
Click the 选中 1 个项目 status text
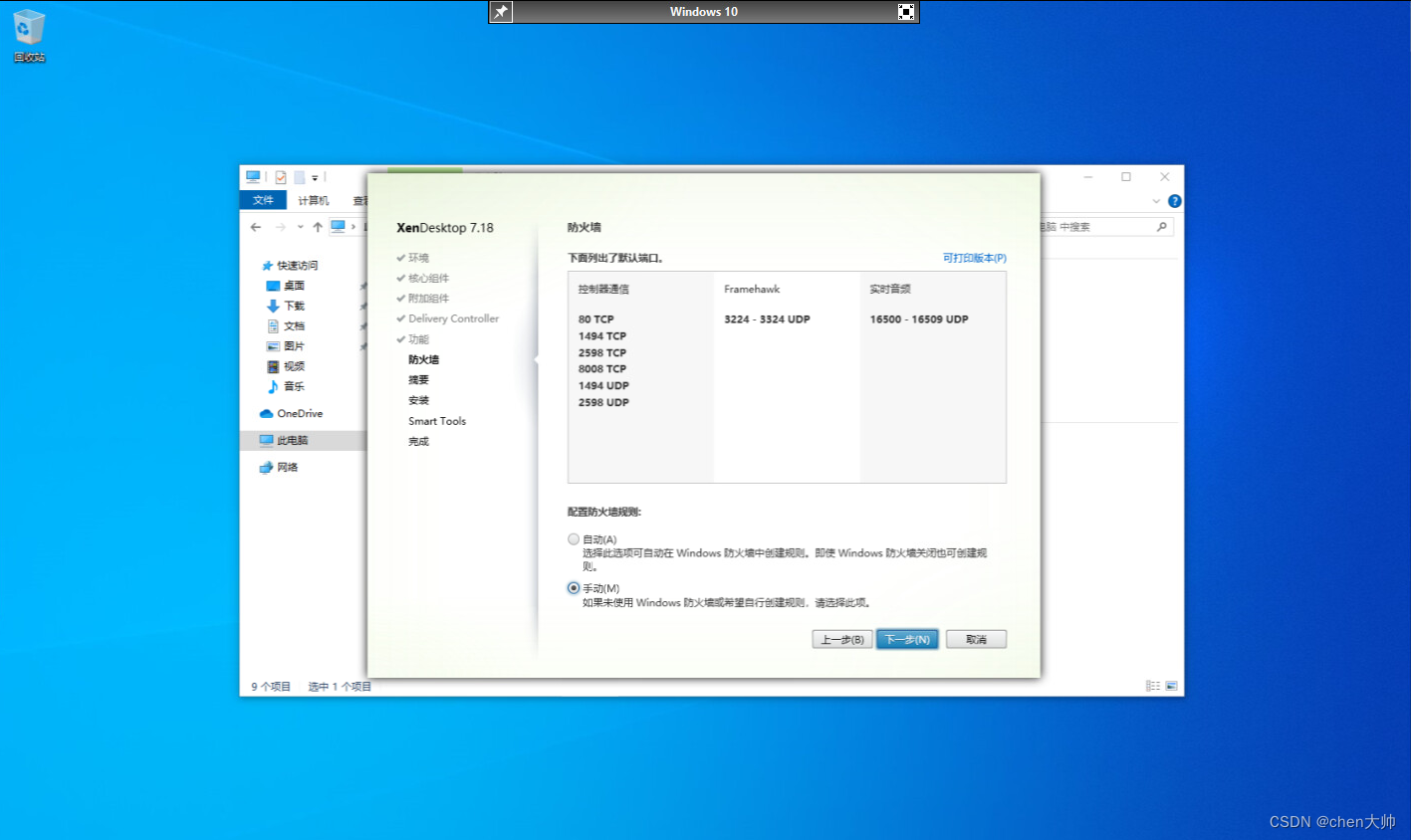click(340, 687)
